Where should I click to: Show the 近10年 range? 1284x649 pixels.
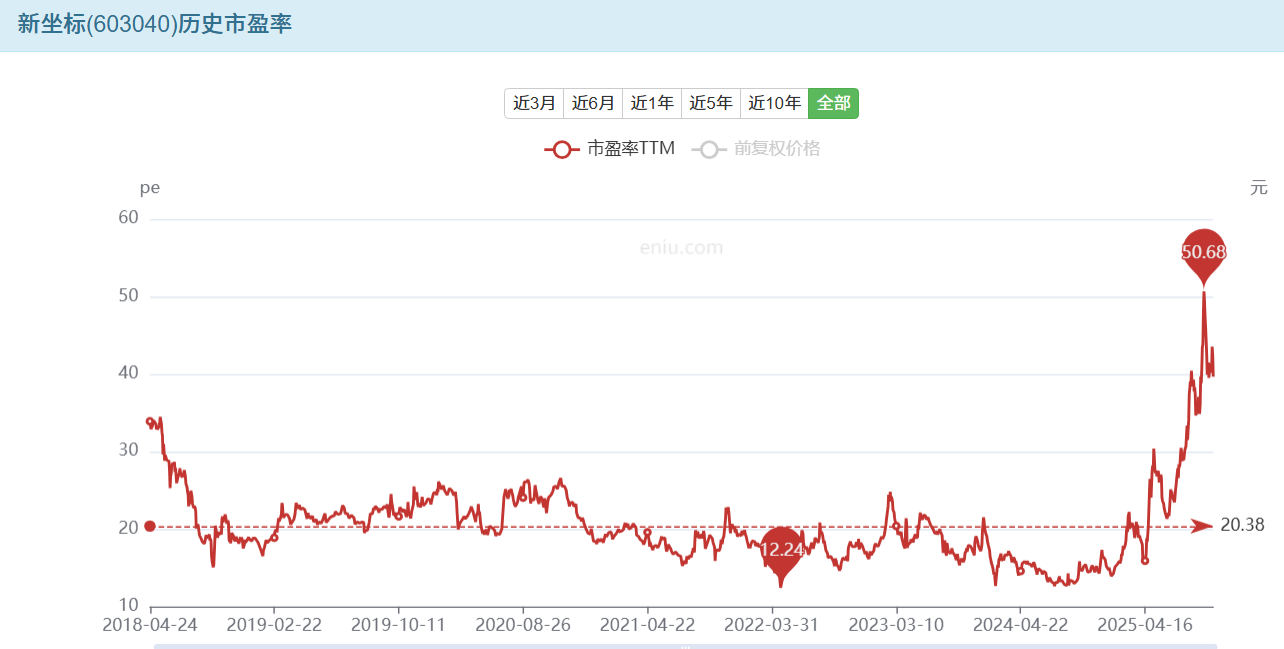coord(775,103)
